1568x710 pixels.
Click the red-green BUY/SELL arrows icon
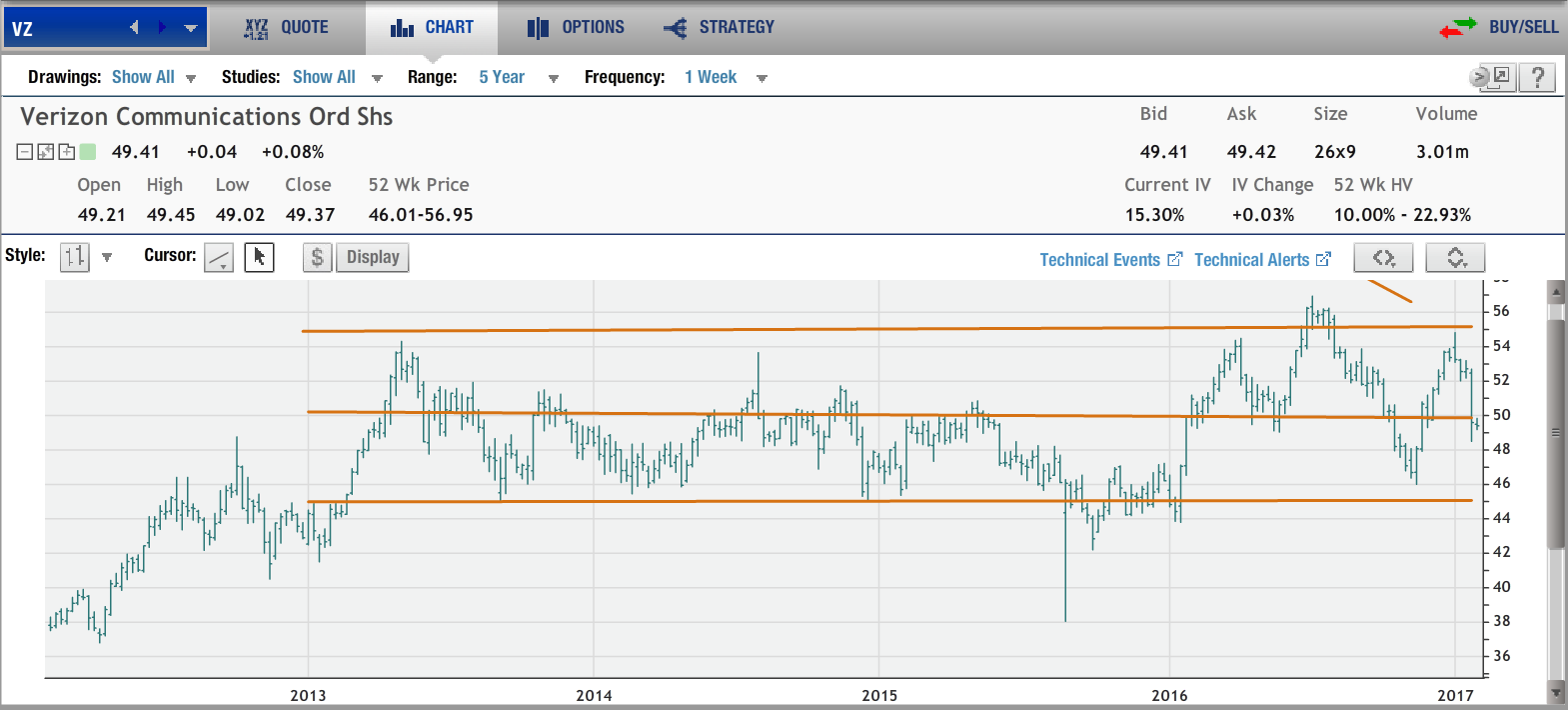pyautogui.click(x=1457, y=28)
